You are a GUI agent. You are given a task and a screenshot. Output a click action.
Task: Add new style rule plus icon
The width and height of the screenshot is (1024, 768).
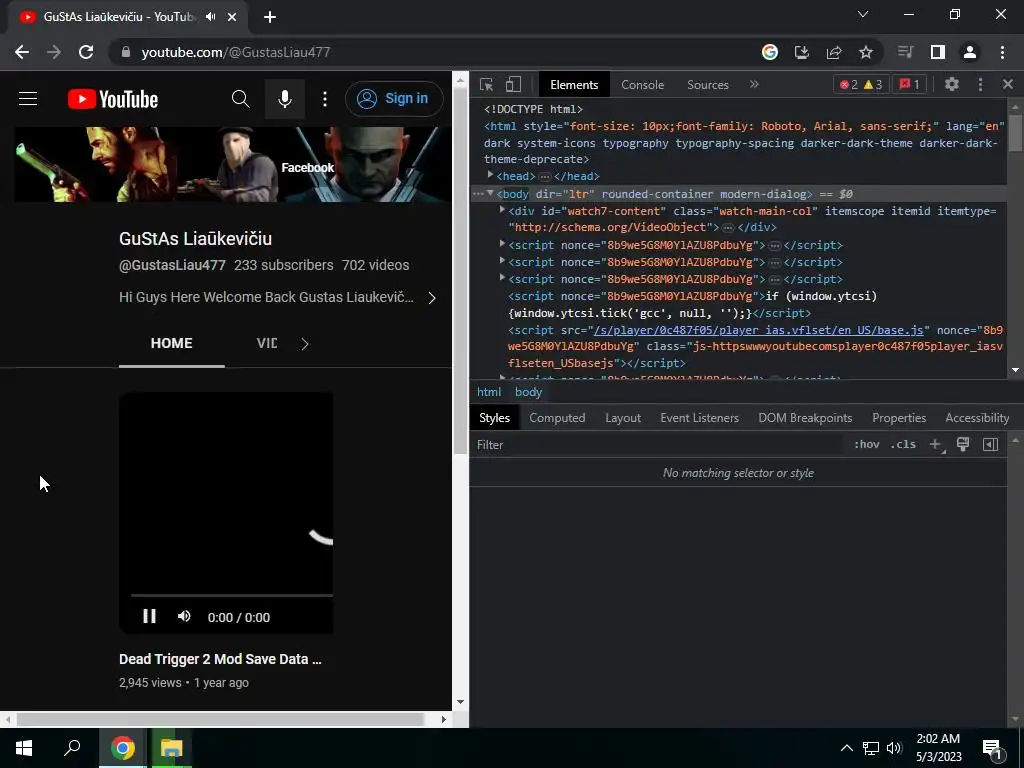pyautogui.click(x=936, y=445)
